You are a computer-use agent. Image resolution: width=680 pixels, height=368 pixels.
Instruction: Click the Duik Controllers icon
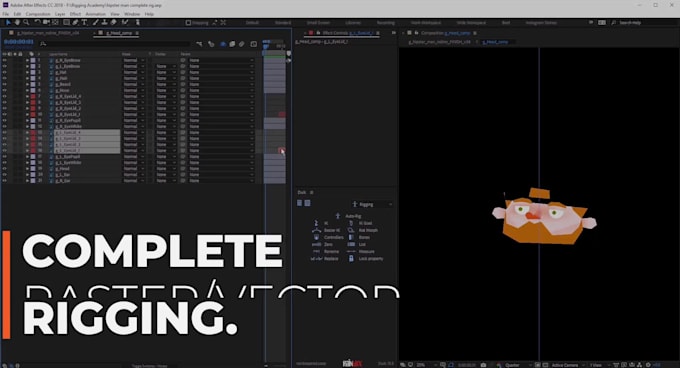[x=316, y=237]
